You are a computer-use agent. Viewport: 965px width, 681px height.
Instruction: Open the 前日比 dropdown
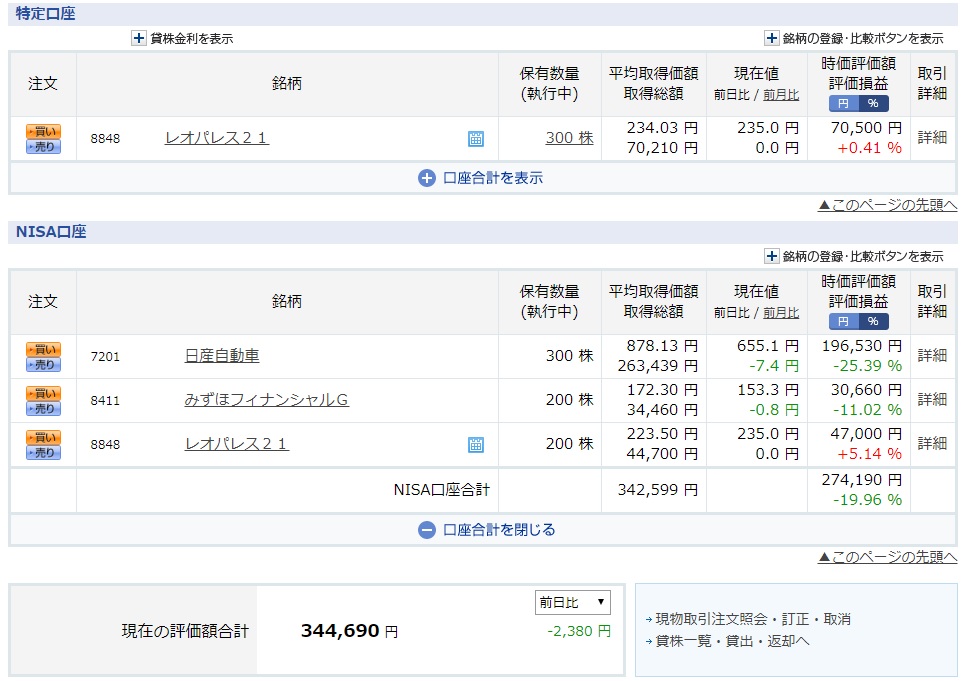click(572, 602)
